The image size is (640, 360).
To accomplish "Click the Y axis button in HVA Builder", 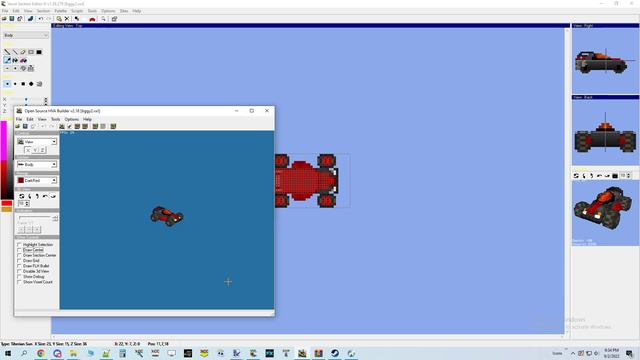I will pos(35,150).
